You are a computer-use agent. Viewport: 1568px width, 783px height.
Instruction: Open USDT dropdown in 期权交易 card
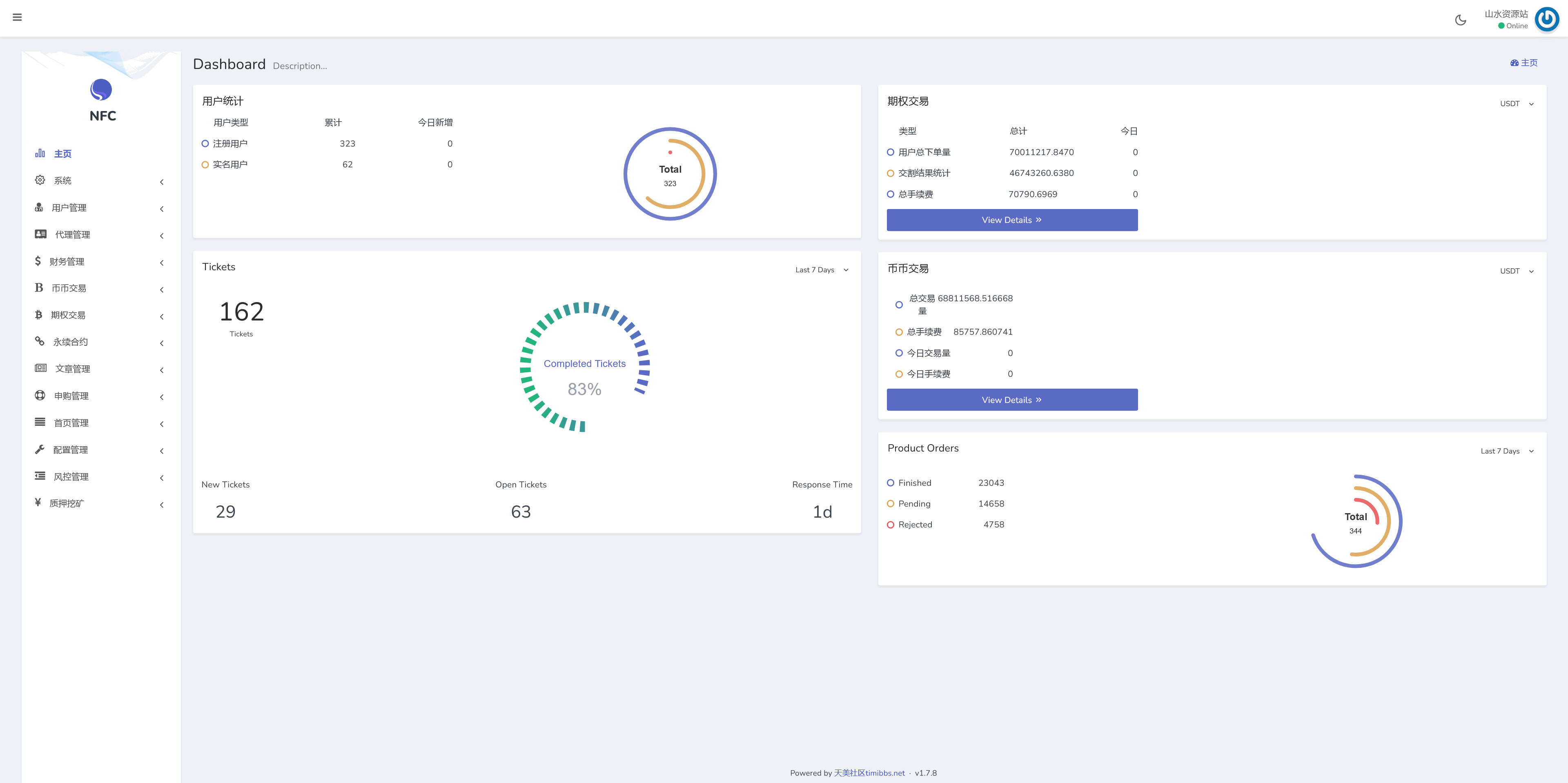pos(1516,103)
